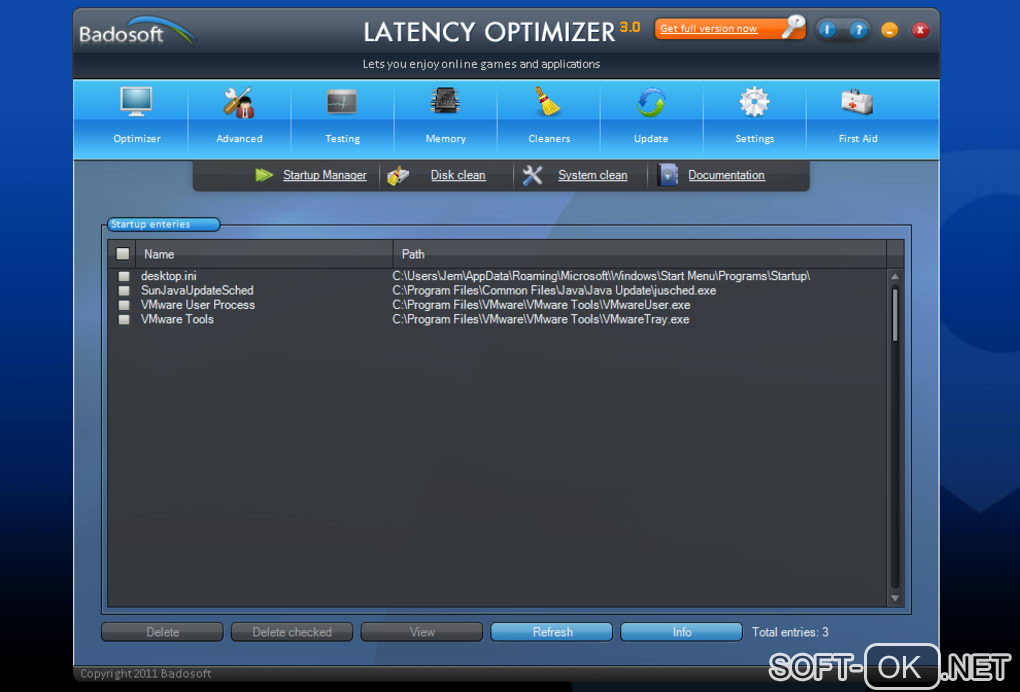Click the Delete button

pos(162,632)
